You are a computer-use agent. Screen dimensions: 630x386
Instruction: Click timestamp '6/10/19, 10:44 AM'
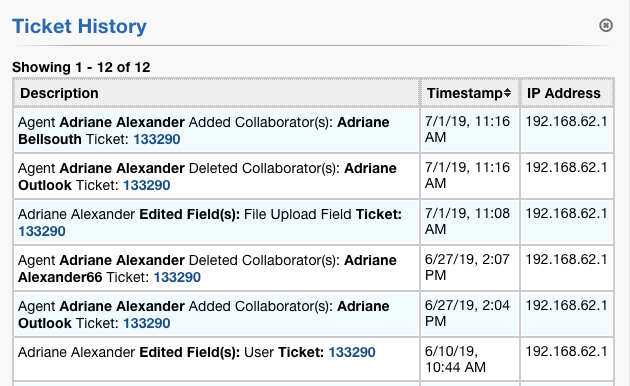tap(455, 359)
